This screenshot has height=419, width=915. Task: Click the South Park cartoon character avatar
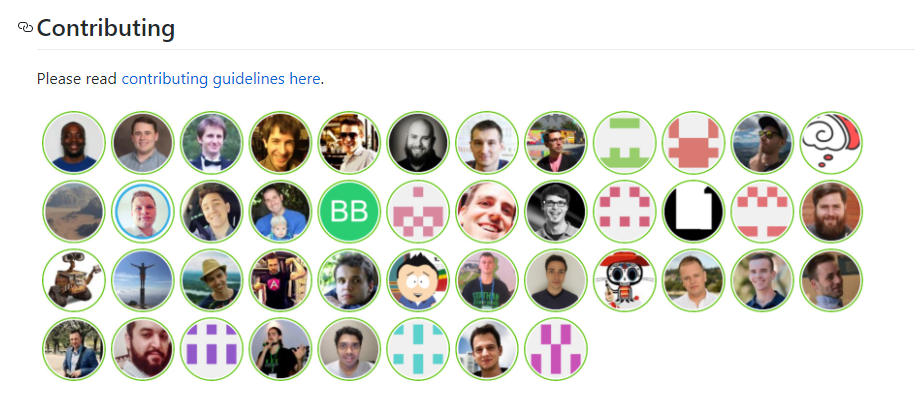coord(418,280)
